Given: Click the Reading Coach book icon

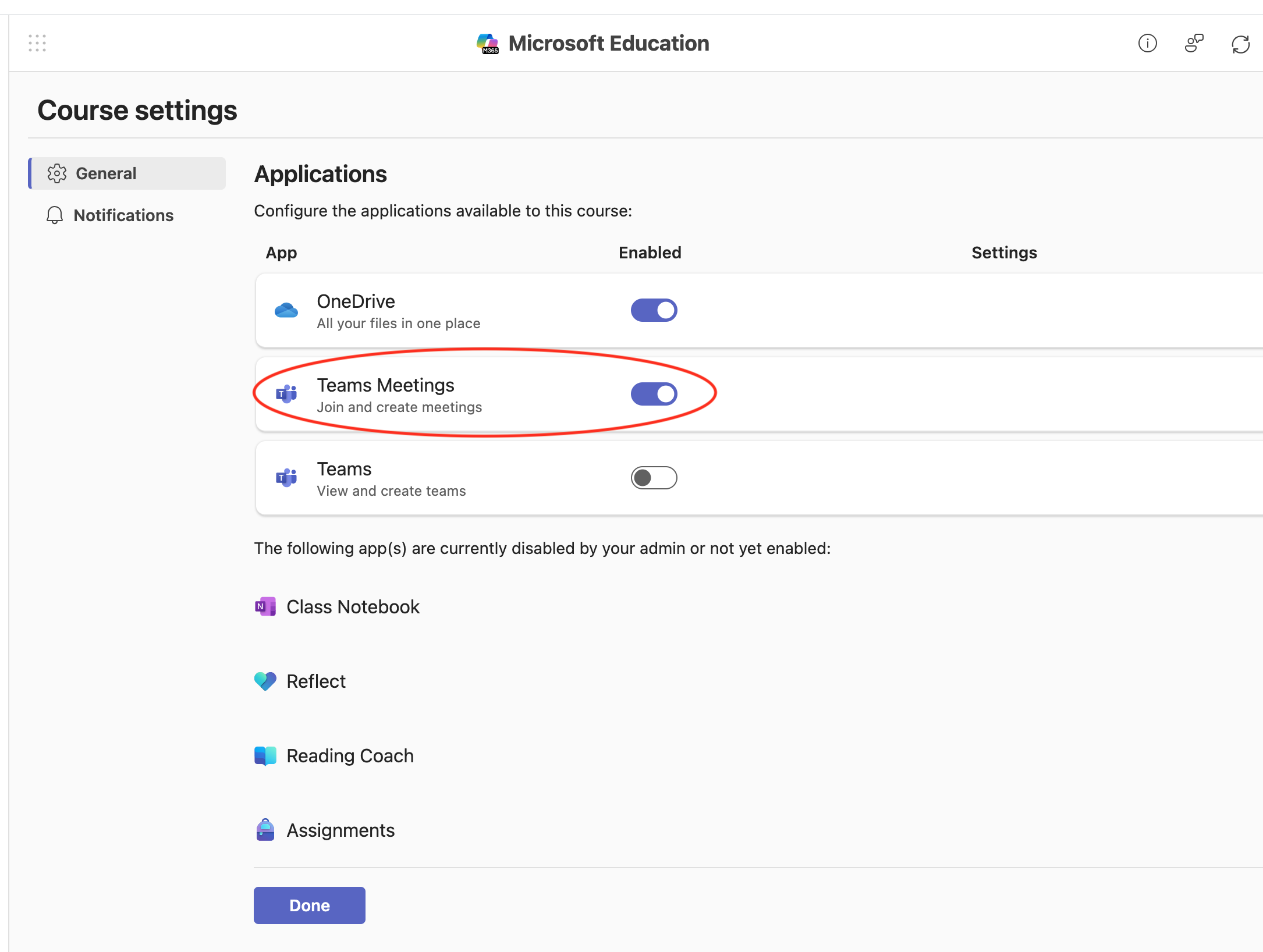Looking at the screenshot, I should [x=265, y=755].
